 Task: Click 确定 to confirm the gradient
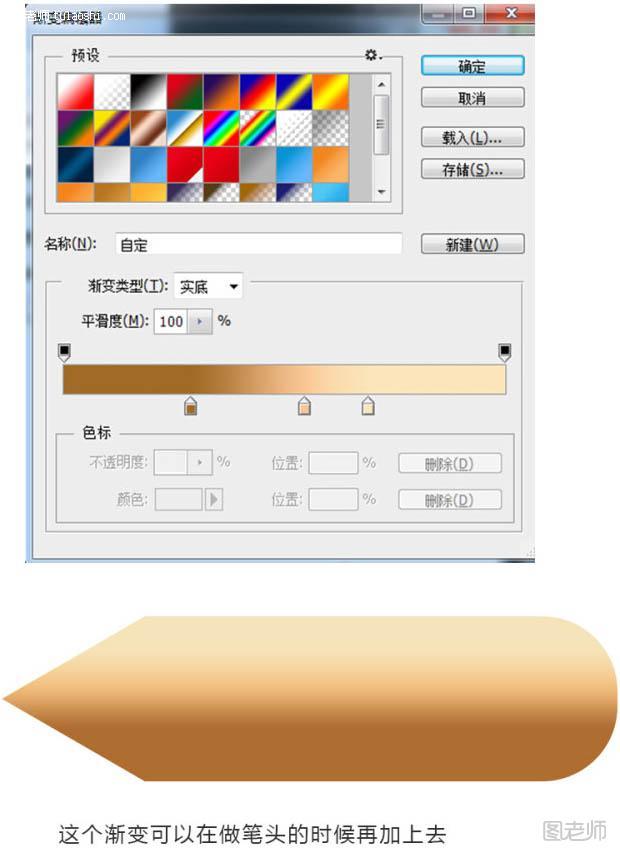(x=473, y=66)
